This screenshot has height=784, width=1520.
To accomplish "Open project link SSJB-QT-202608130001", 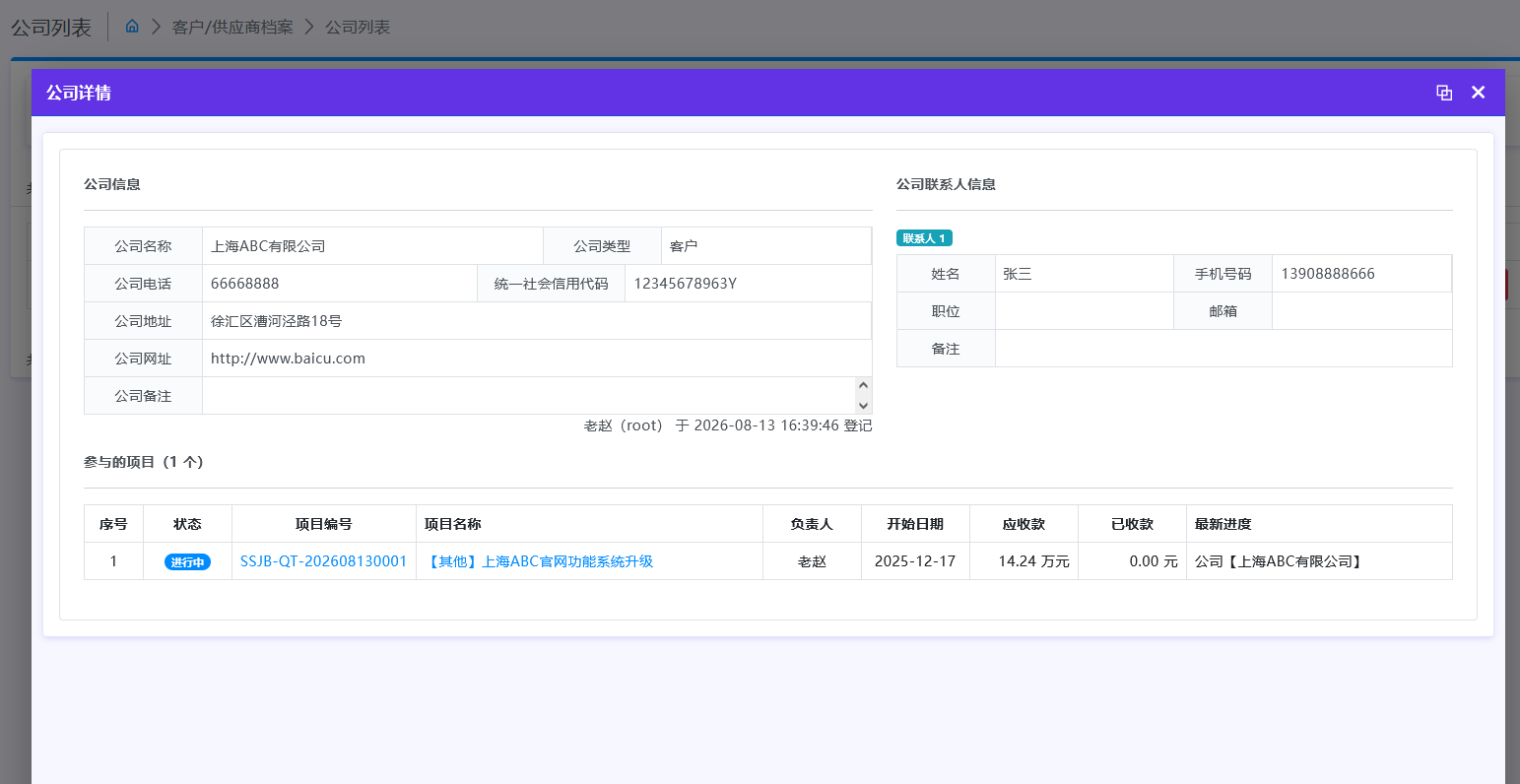I will [x=323, y=561].
